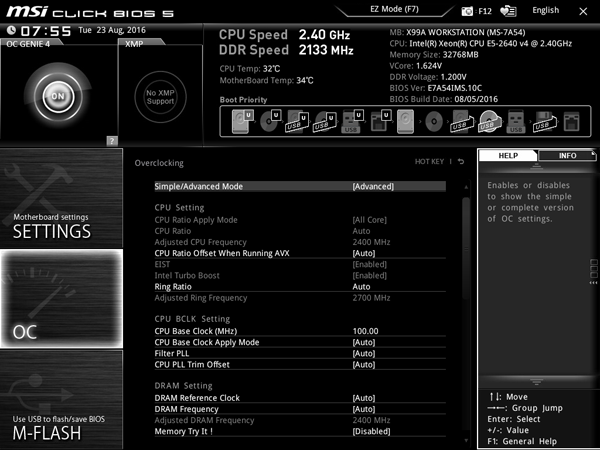Open DRAM Reference Clock option
Image resolution: width=600 pixels, height=450 pixels.
[x=300, y=398]
